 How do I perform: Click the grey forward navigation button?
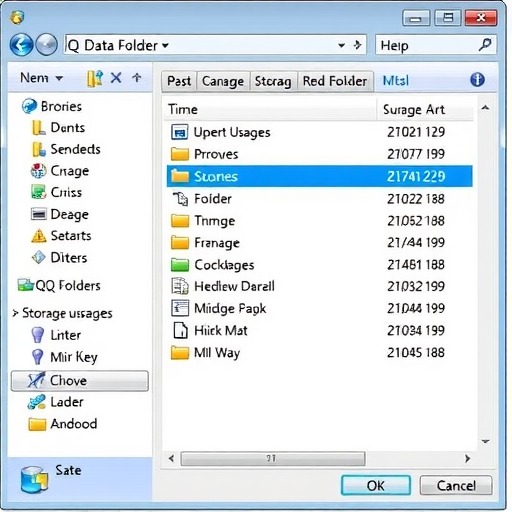point(46,45)
